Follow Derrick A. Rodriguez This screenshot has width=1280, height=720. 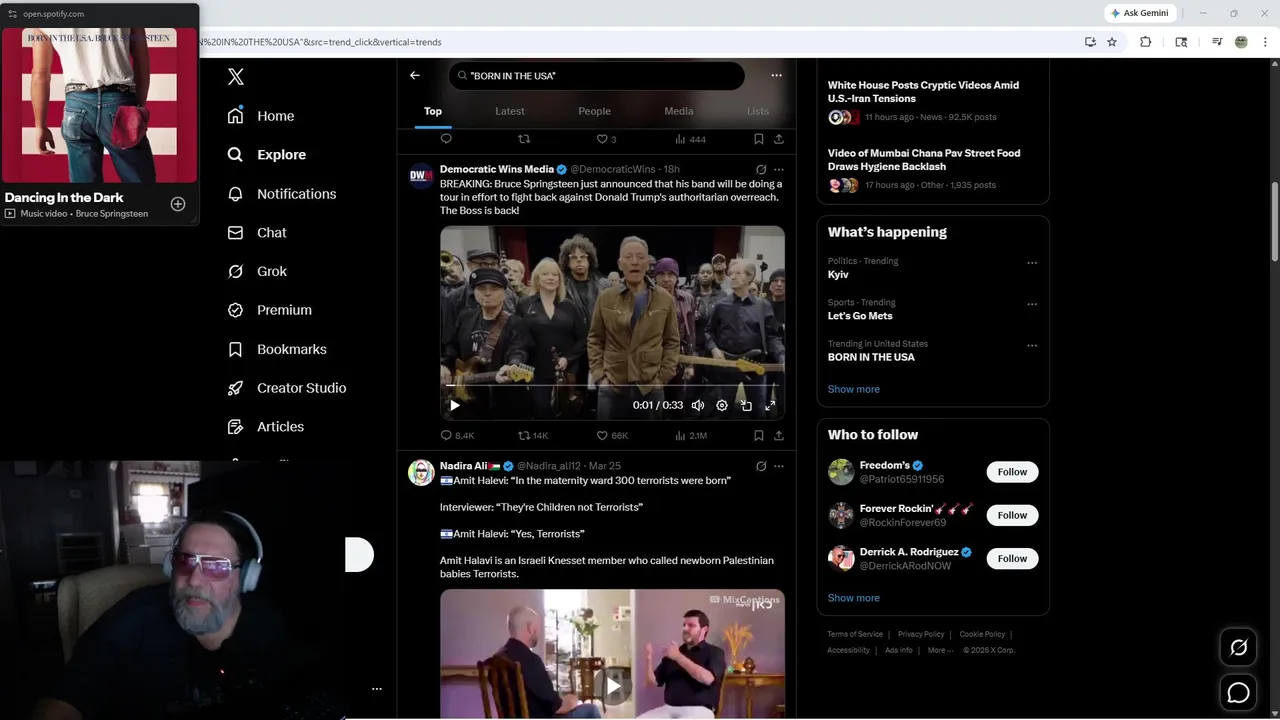[x=1012, y=558]
